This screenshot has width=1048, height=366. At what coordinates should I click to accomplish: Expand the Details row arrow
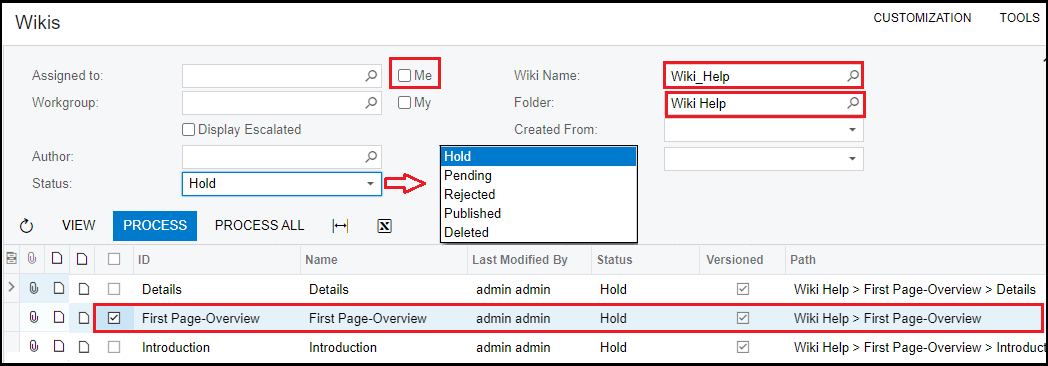tap(11, 288)
